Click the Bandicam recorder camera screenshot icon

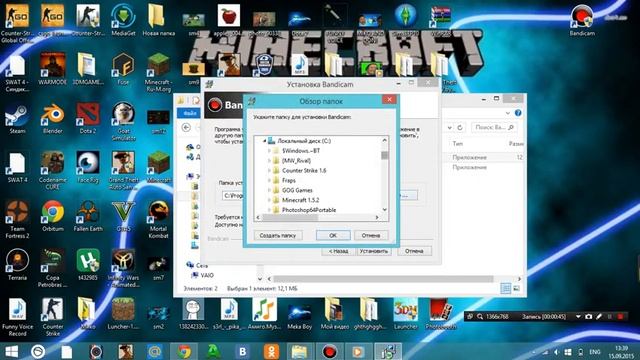(589, 316)
